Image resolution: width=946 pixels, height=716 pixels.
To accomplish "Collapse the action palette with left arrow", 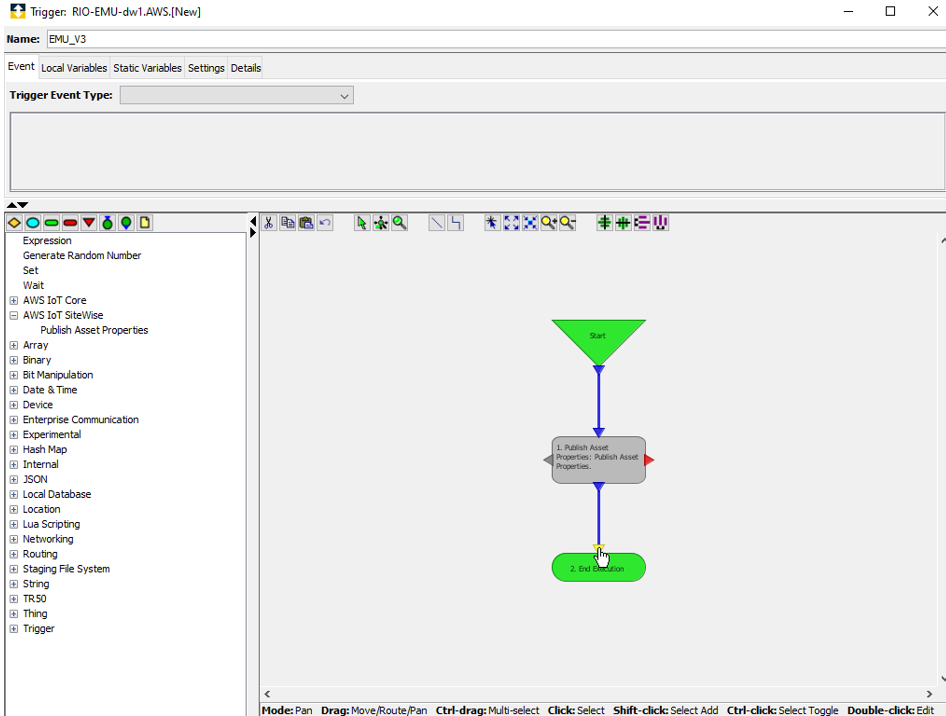I will (253, 222).
